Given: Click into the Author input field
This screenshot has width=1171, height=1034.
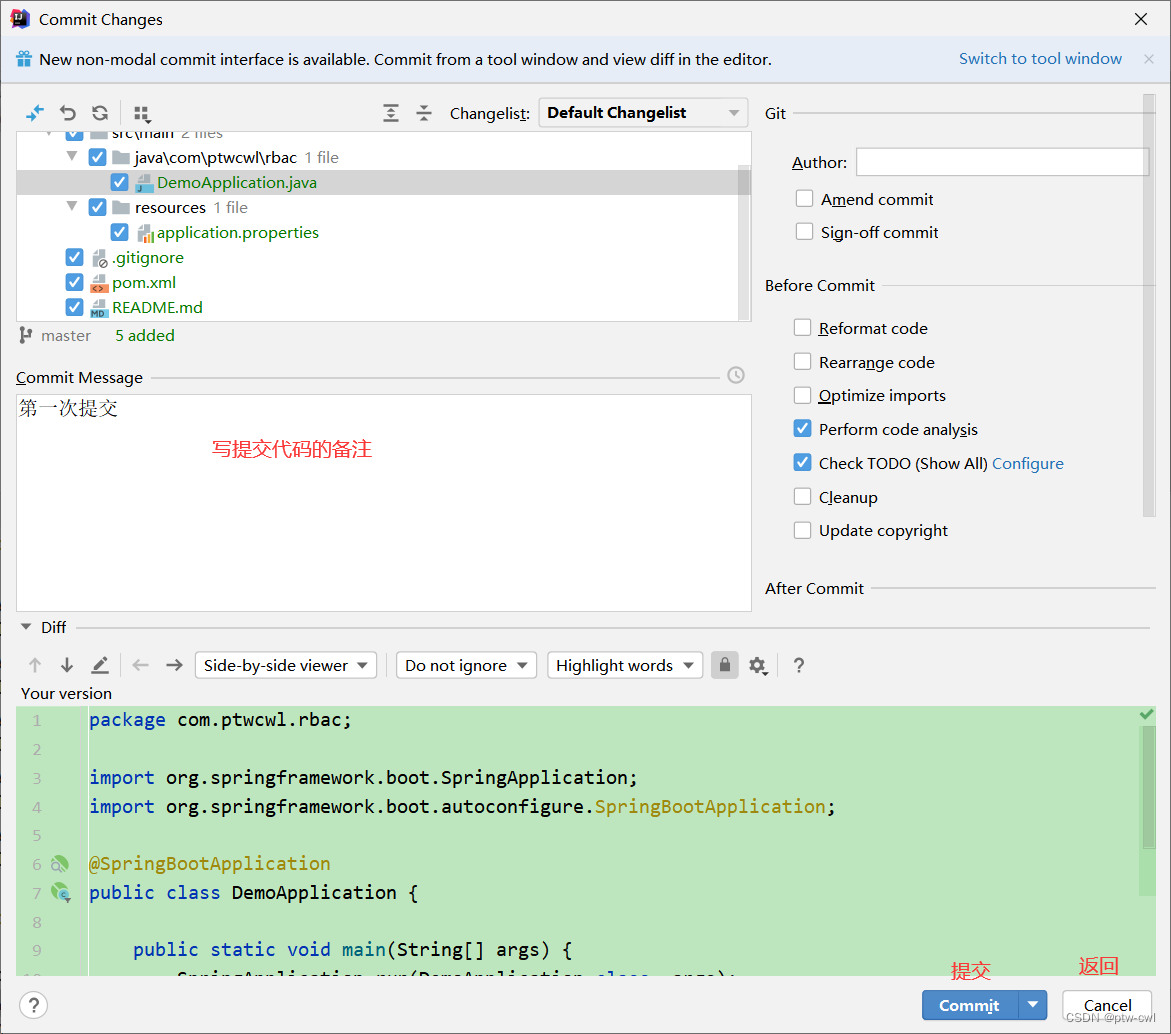Looking at the screenshot, I should 1002,162.
